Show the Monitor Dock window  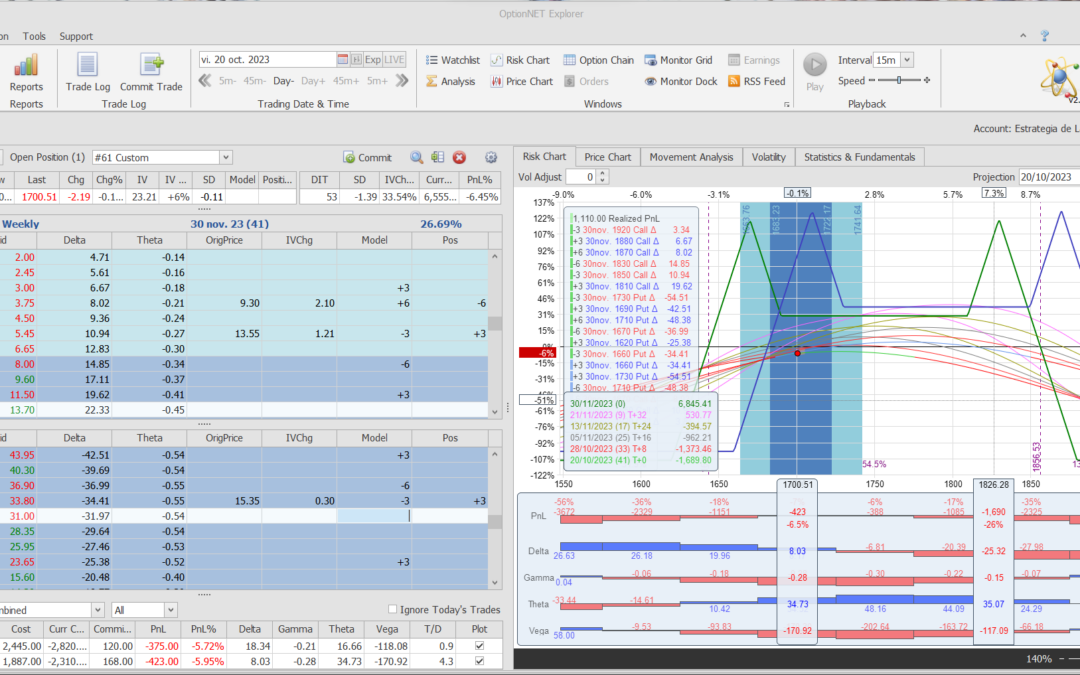click(x=680, y=82)
